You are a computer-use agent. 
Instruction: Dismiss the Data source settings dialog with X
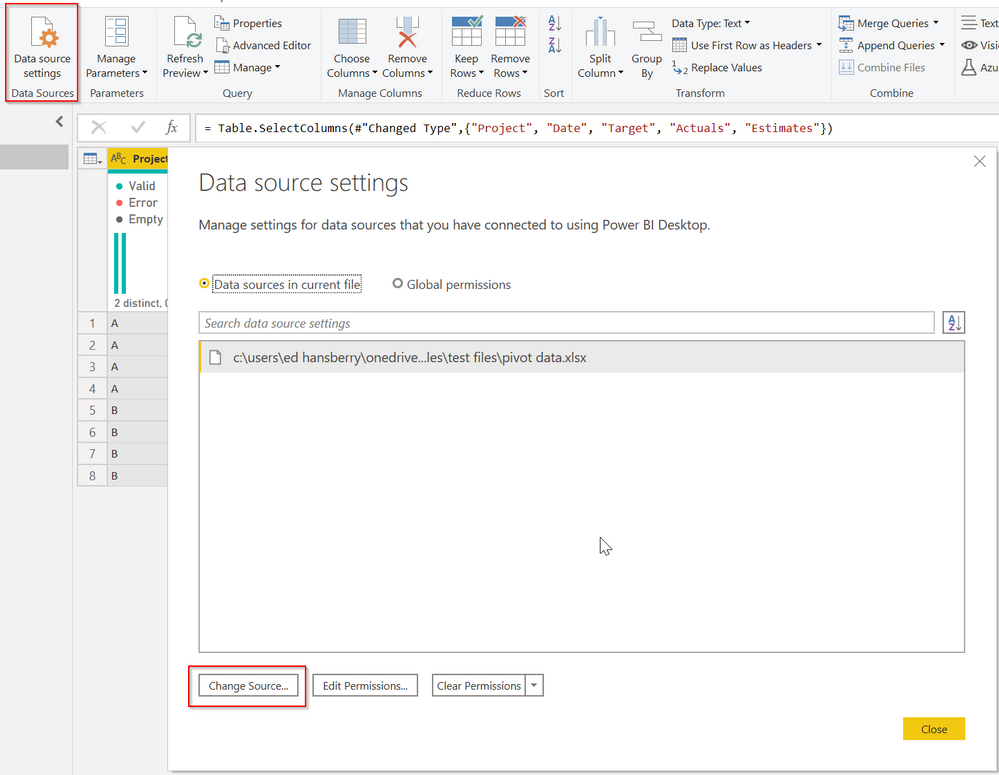979,161
